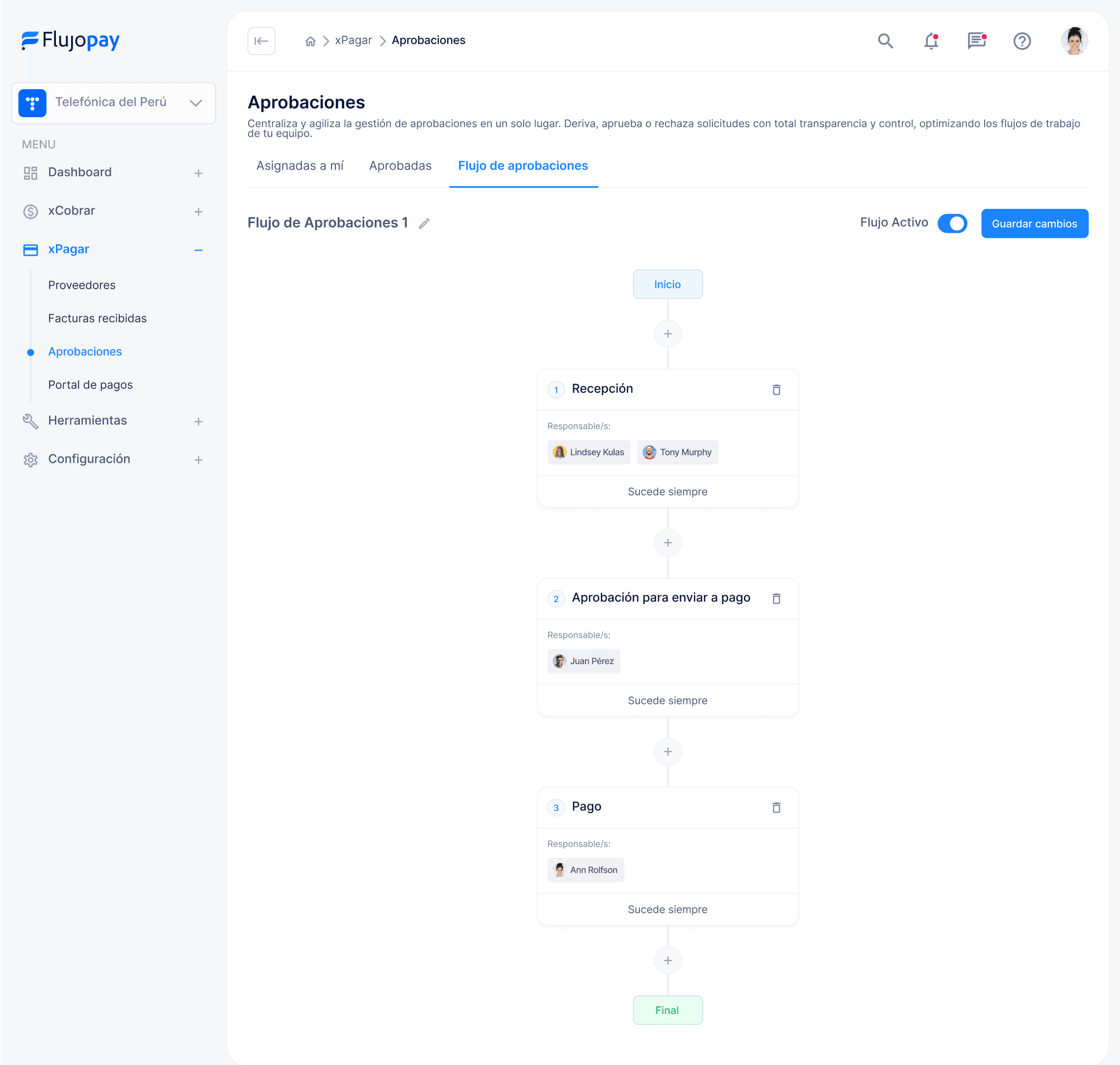Edit flow name with pencil icon
Image resolution: width=1120 pixels, height=1065 pixels.
424,224
